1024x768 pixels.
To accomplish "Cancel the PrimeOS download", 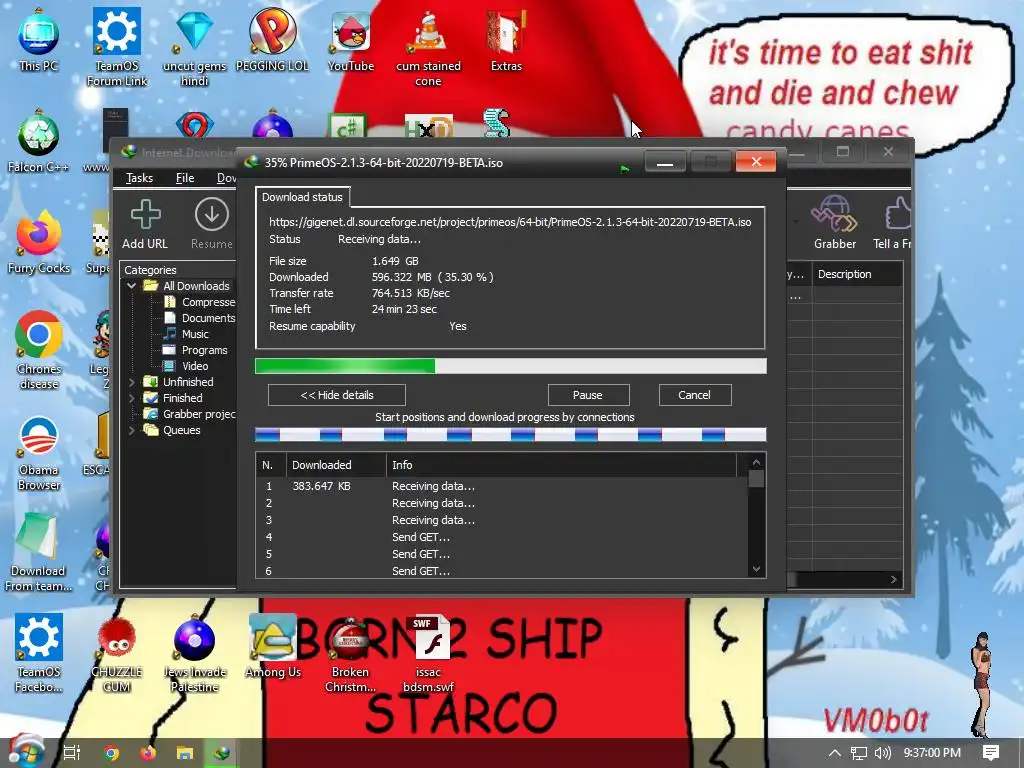I will click(x=694, y=395).
